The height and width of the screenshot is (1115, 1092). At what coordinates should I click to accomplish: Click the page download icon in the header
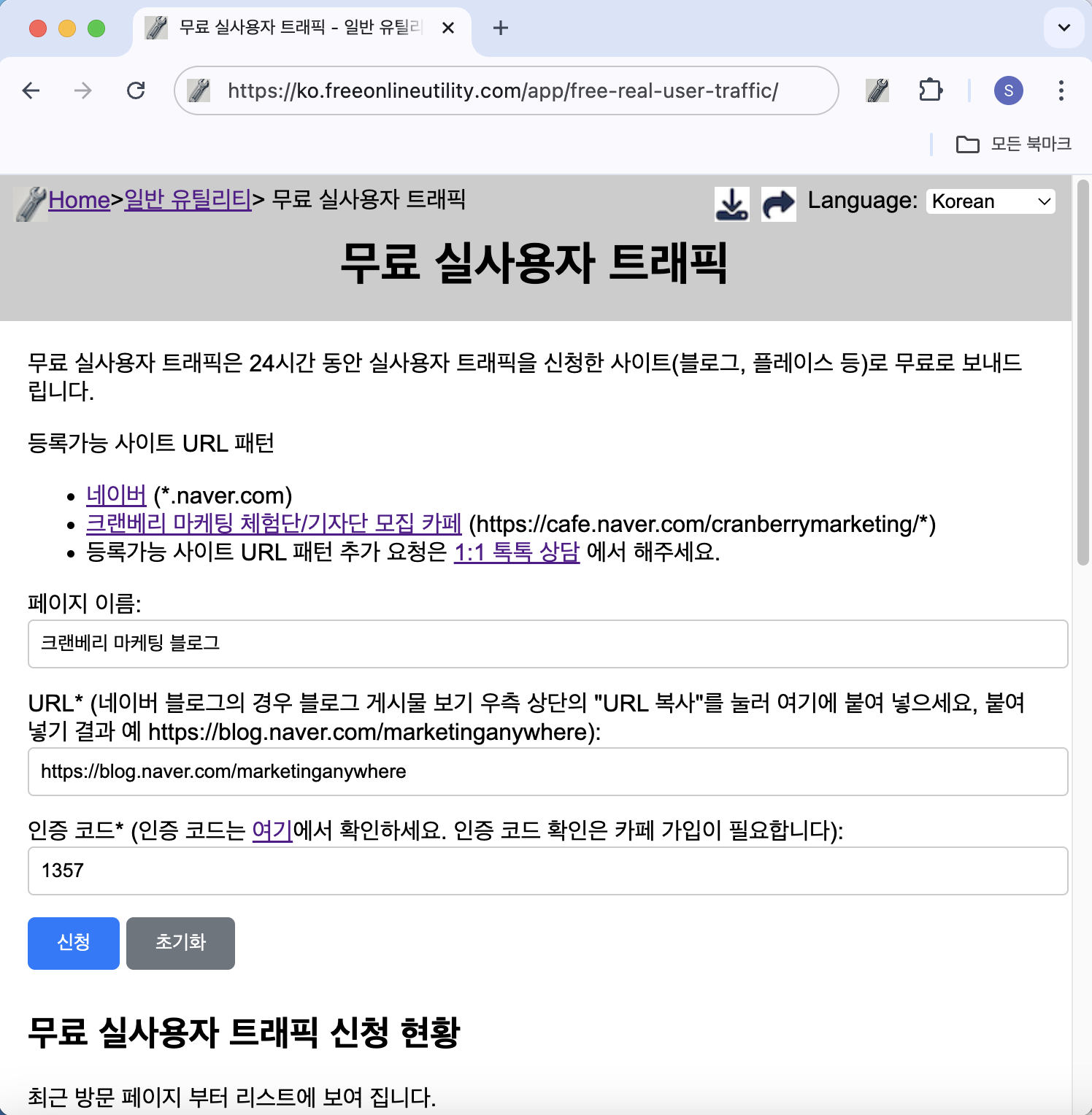731,204
